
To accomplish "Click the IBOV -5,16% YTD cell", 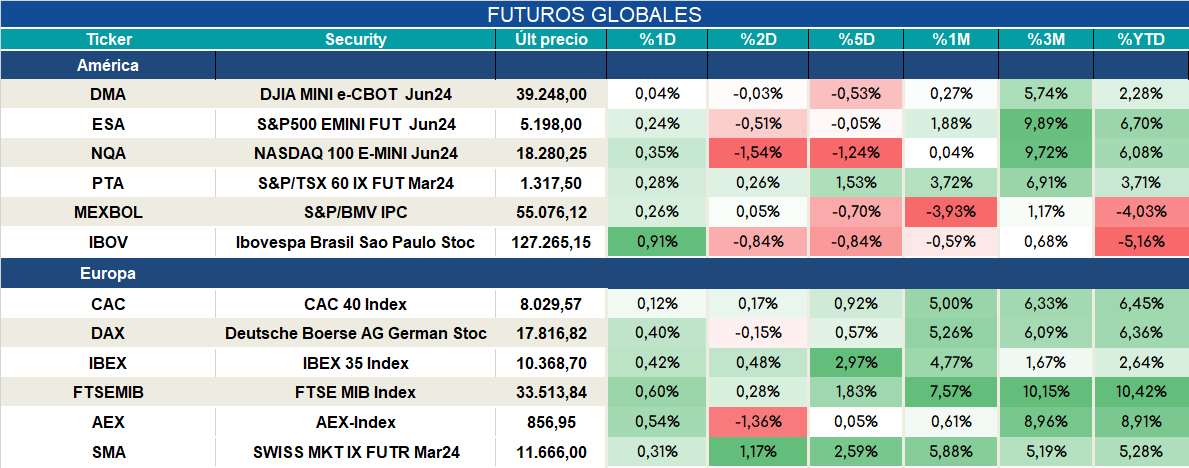I will pyautogui.click(x=1140, y=243).
